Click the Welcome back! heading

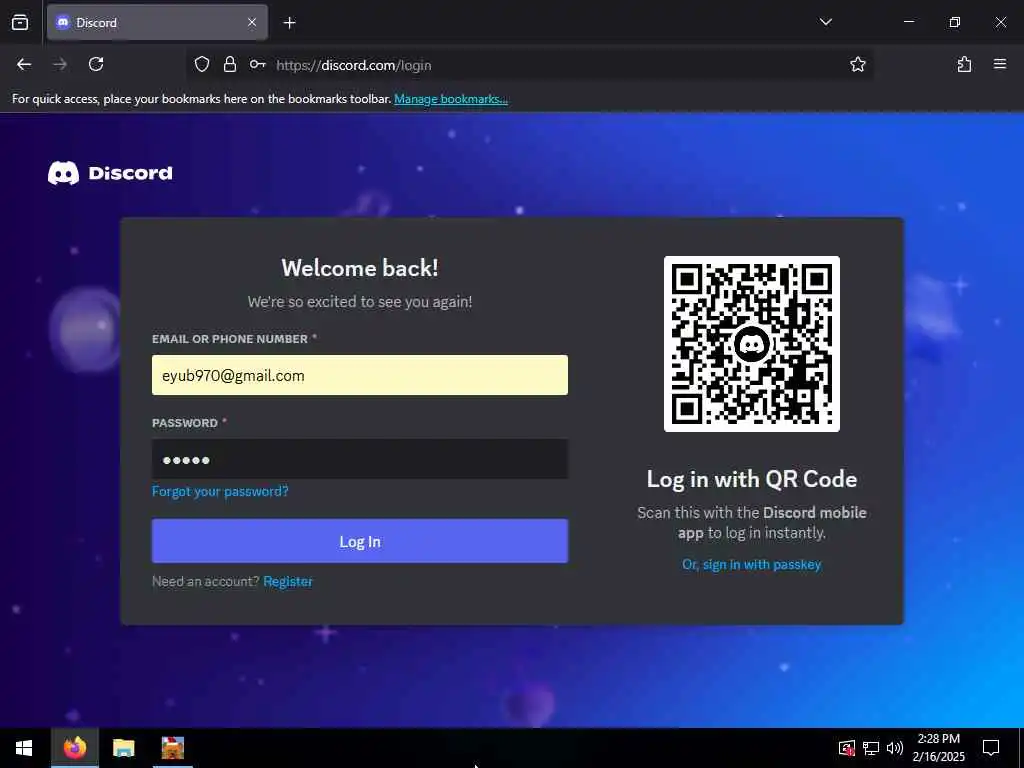(x=360, y=268)
